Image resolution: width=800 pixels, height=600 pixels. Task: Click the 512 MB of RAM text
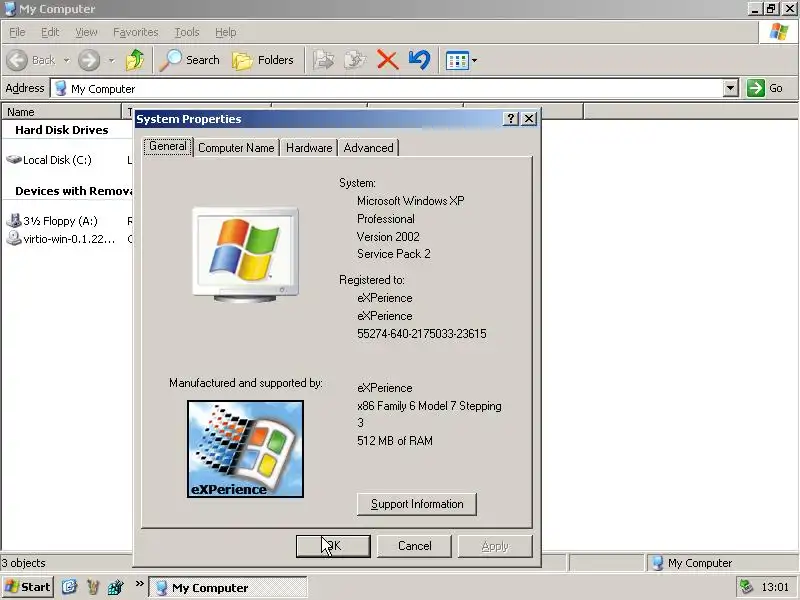point(394,441)
